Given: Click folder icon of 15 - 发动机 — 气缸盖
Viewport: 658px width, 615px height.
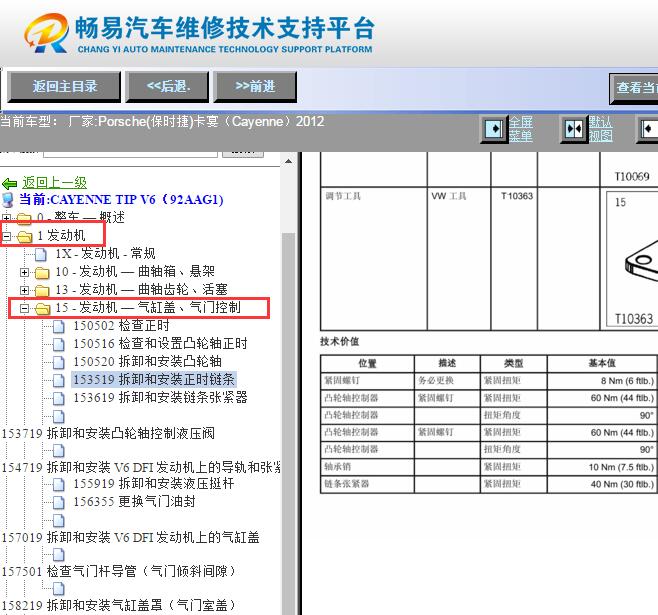Looking at the screenshot, I should (x=42, y=309).
